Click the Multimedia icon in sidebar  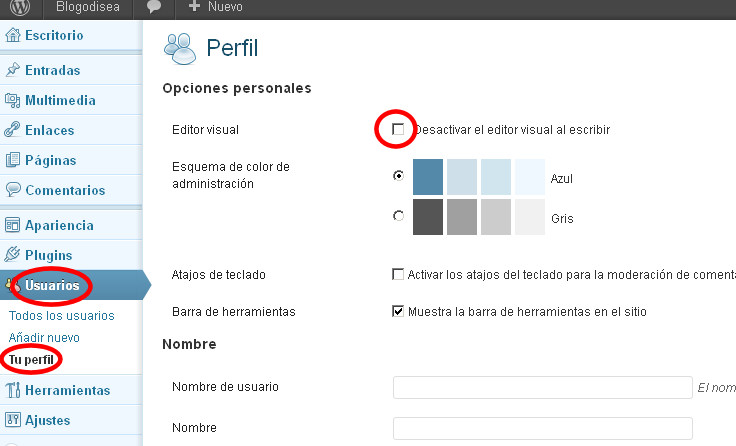pos(13,100)
